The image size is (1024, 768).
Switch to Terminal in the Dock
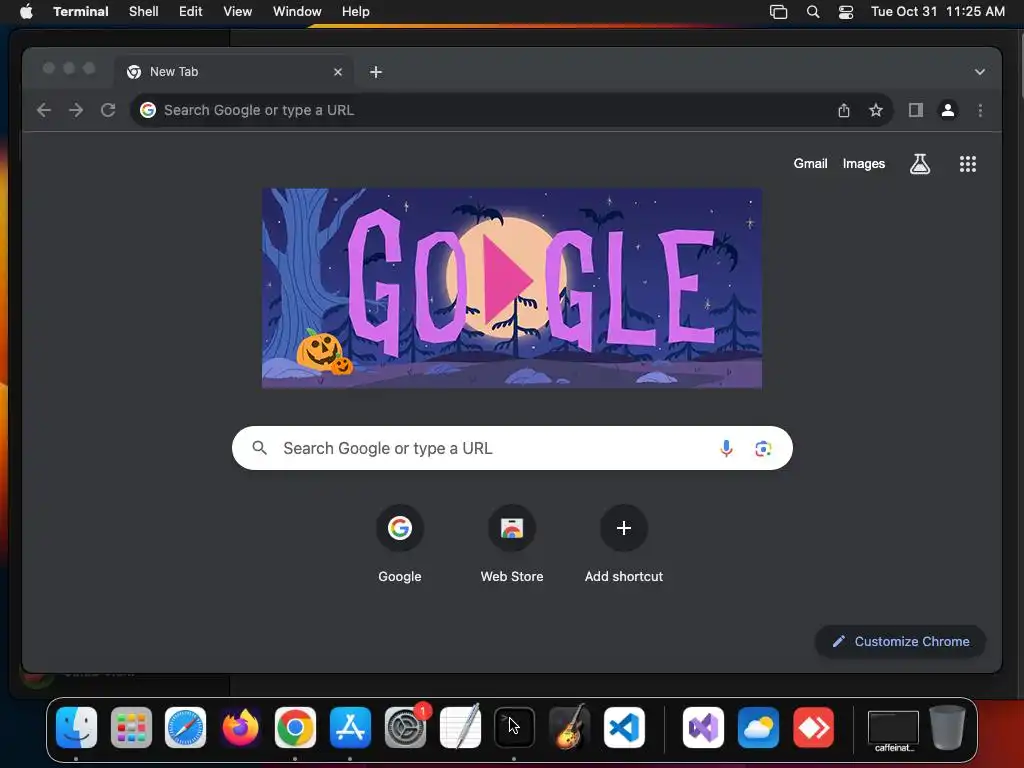tap(515, 728)
